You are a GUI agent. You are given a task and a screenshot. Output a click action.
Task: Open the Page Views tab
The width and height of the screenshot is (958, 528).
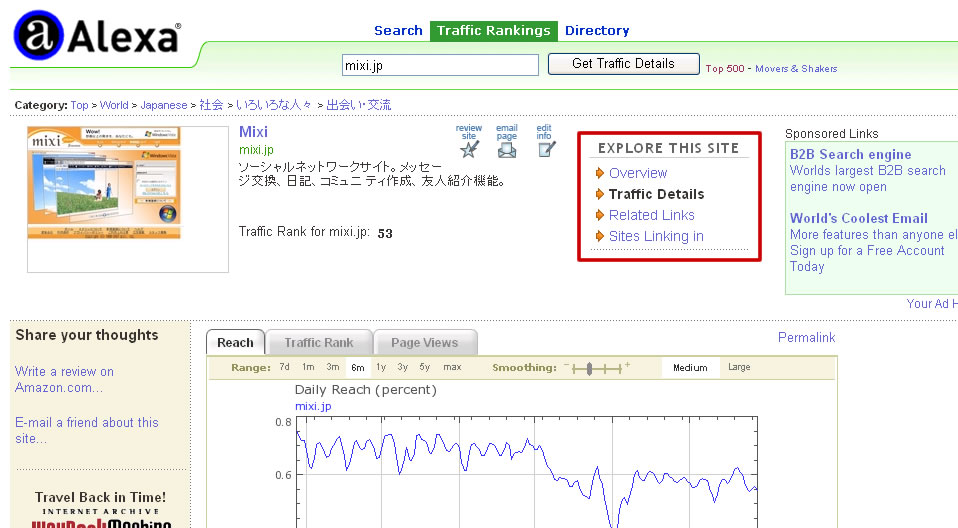[424, 343]
